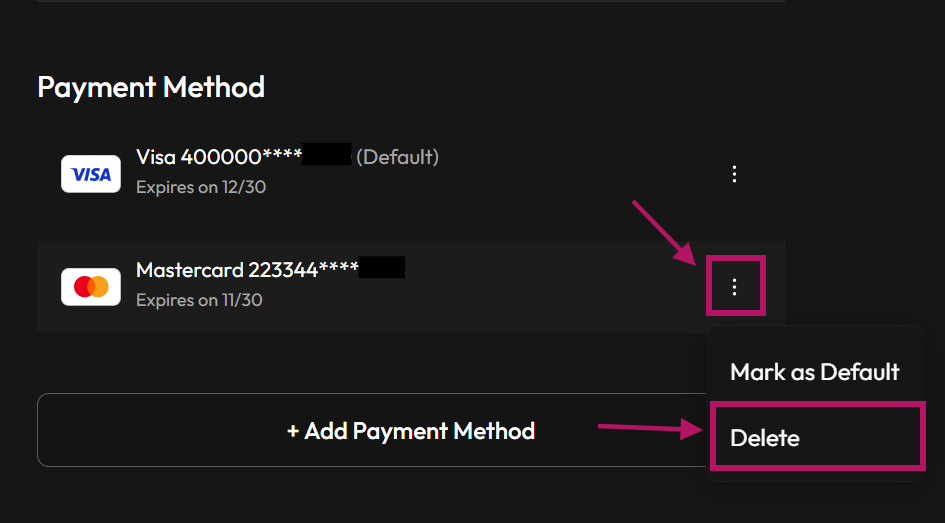This screenshot has width=945, height=523.
Task: Select the Mastercard 223344 card entry
Action: point(411,287)
